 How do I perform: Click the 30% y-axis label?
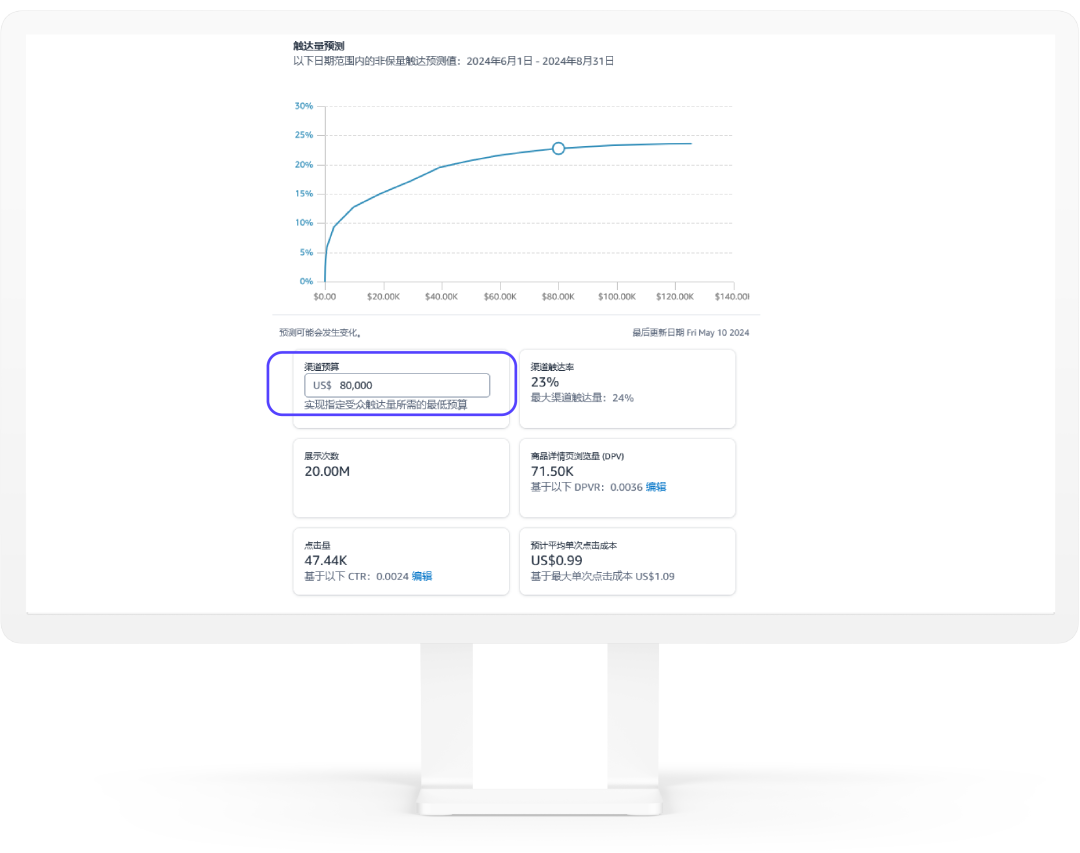[303, 106]
